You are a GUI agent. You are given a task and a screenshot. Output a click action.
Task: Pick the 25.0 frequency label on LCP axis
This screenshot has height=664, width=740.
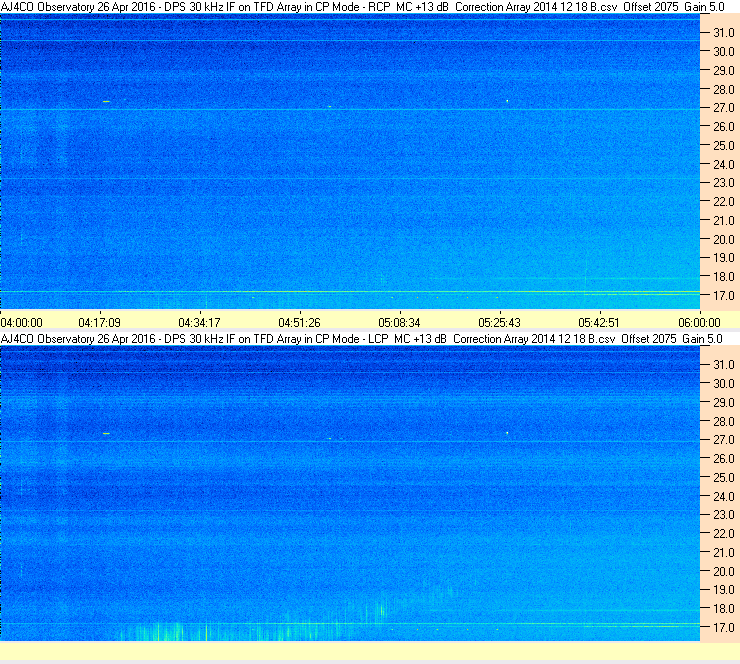724,478
